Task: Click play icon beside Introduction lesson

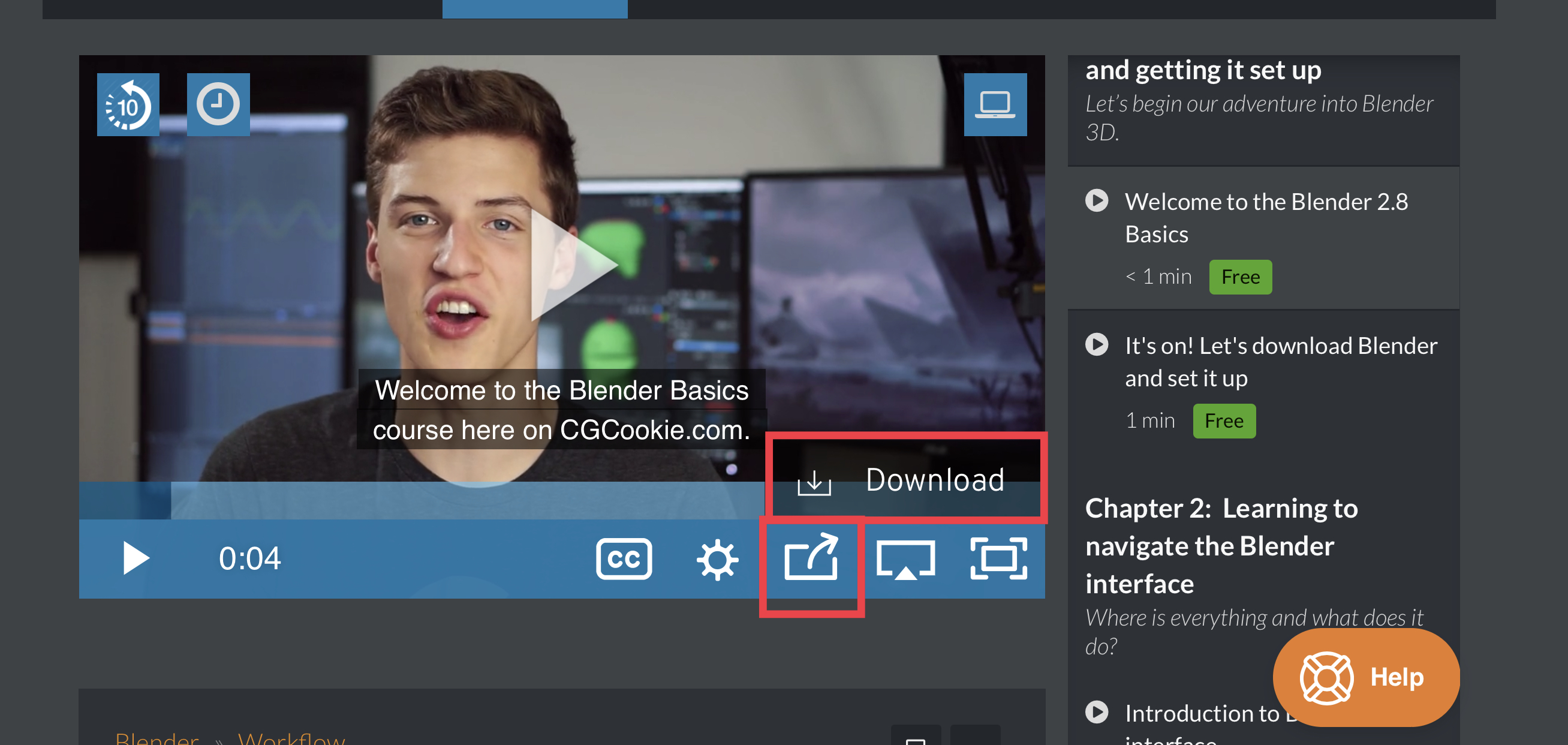Action: (x=1096, y=711)
